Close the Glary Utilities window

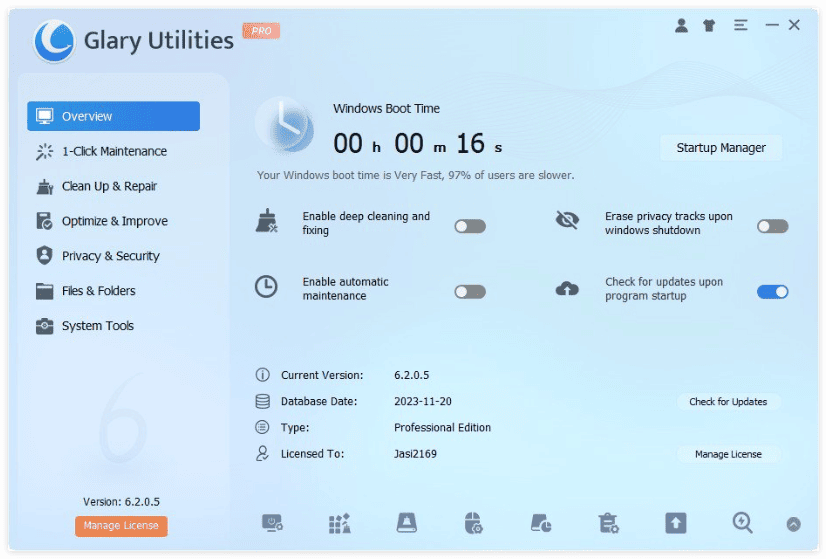tap(794, 25)
